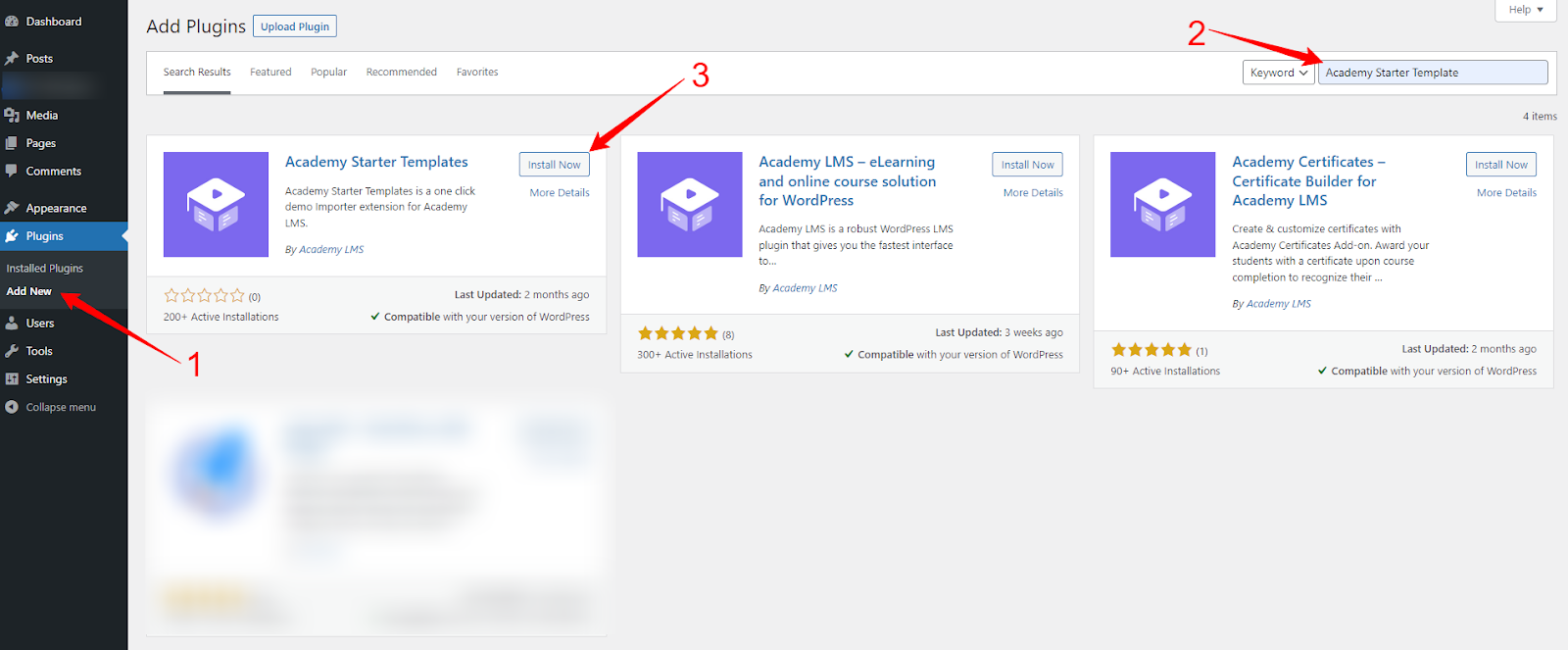Image resolution: width=1568 pixels, height=650 pixels.
Task: Switch to the Popular tab
Action: coord(329,73)
